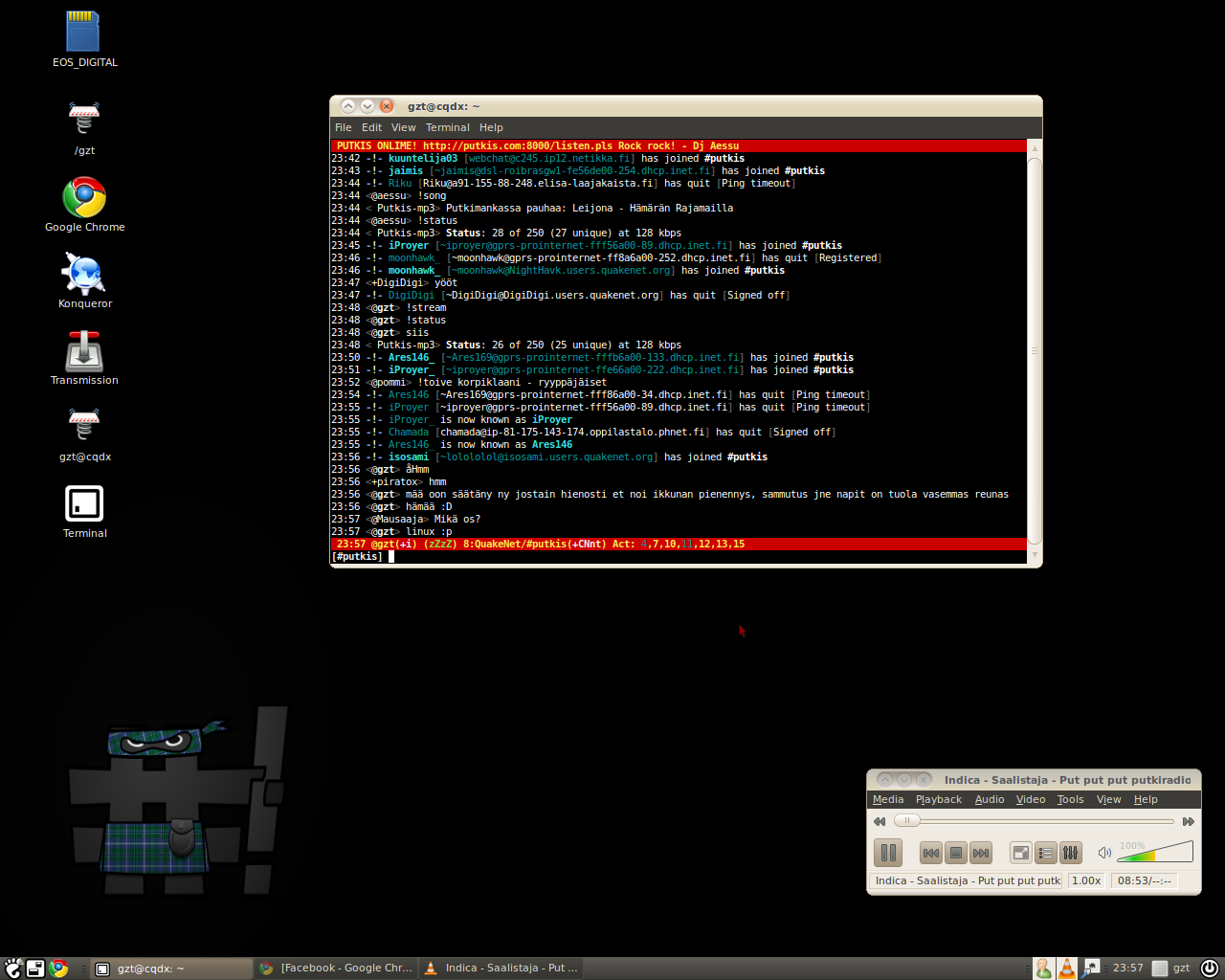Expand the VLC Playback menu
Image resolution: width=1225 pixels, height=980 pixels.
pos(938,799)
